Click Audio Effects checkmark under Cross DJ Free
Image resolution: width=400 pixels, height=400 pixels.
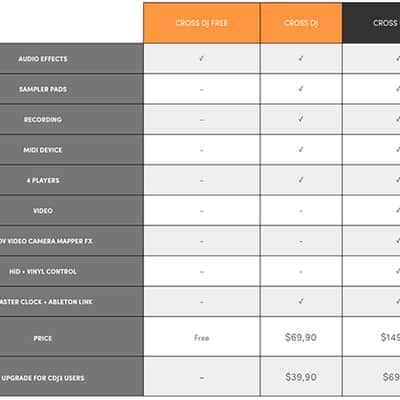[x=202, y=59]
